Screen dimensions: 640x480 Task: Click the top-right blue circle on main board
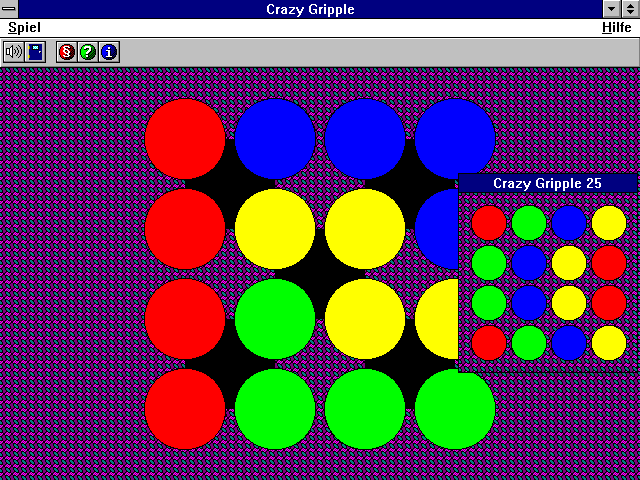tap(455, 139)
